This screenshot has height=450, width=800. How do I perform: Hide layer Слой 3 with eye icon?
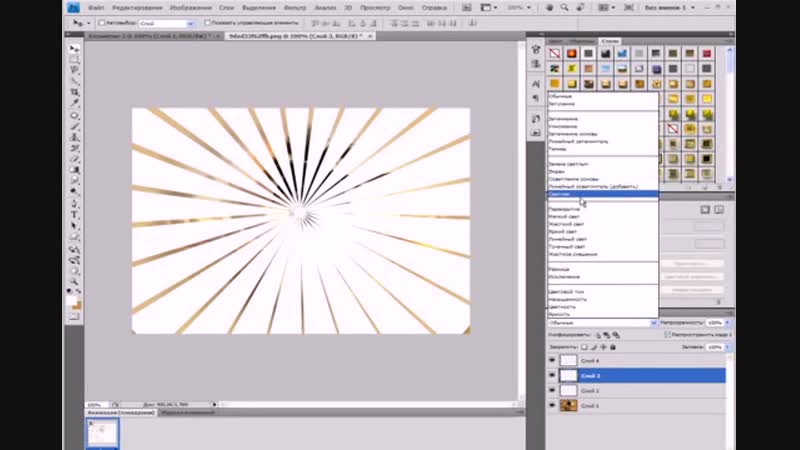[x=552, y=376]
